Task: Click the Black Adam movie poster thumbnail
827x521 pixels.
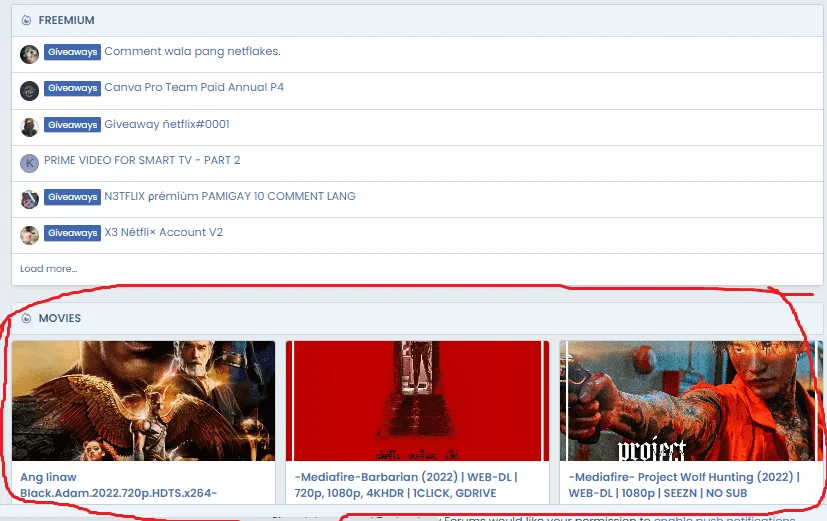Action: (143, 401)
